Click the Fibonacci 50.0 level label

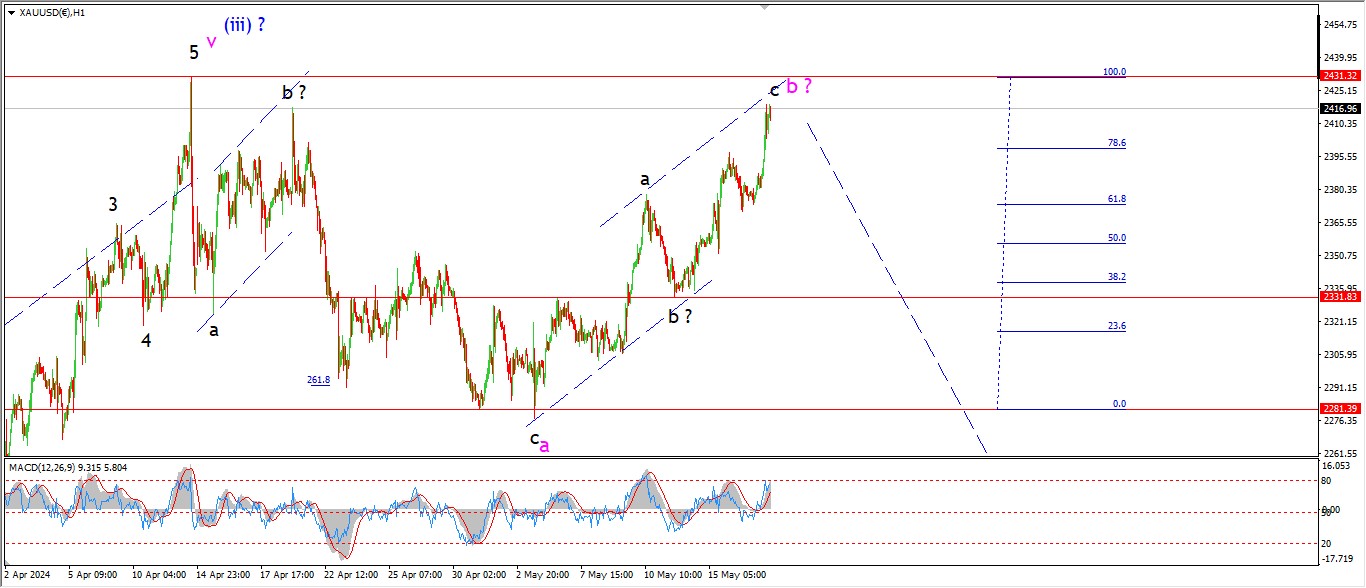click(1116, 238)
